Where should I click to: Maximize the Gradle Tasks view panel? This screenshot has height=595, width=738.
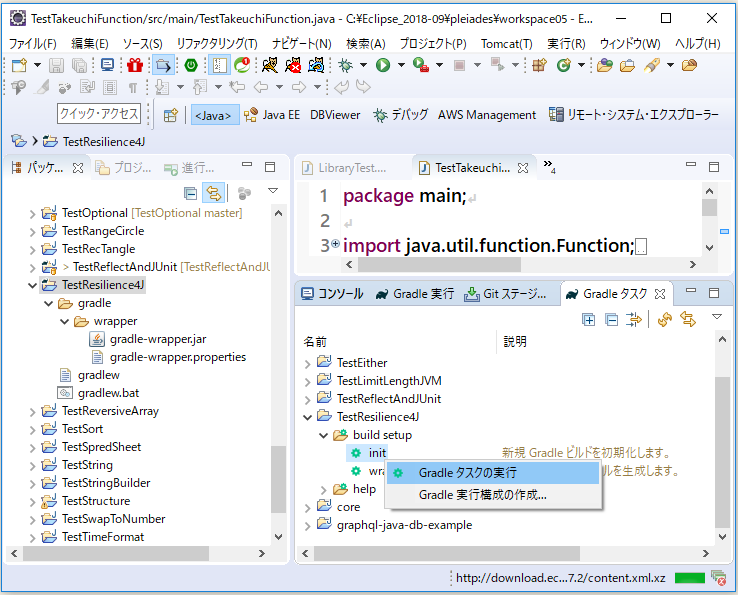[x=714, y=293]
